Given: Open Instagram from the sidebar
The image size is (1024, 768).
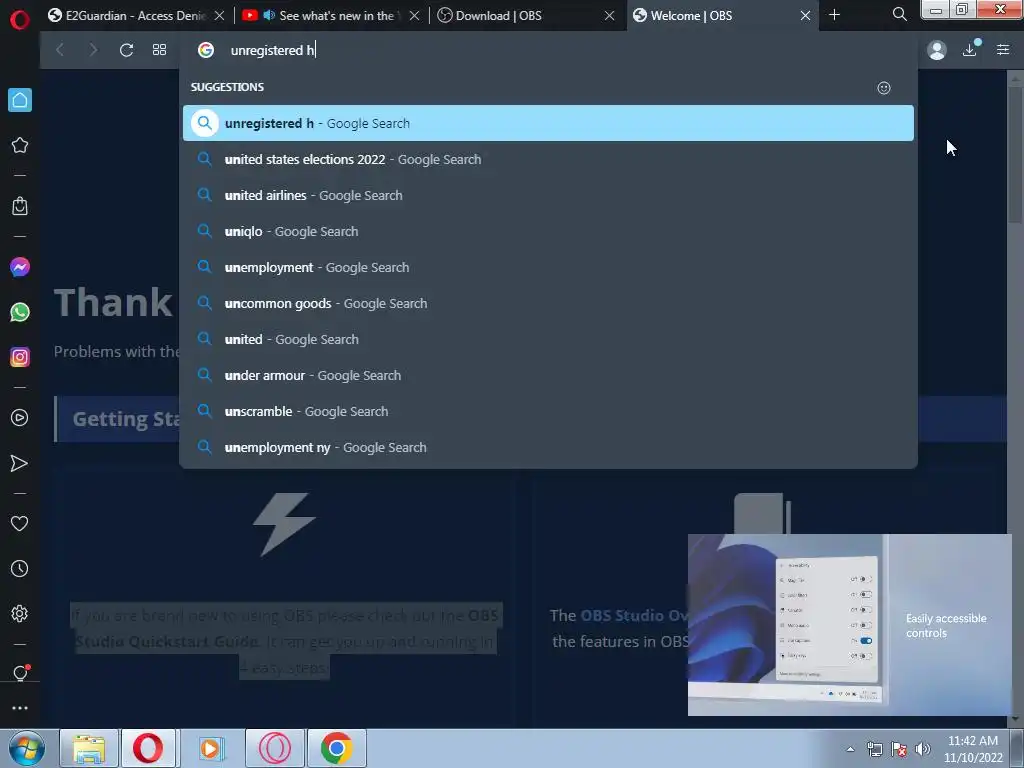Looking at the screenshot, I should (x=20, y=357).
